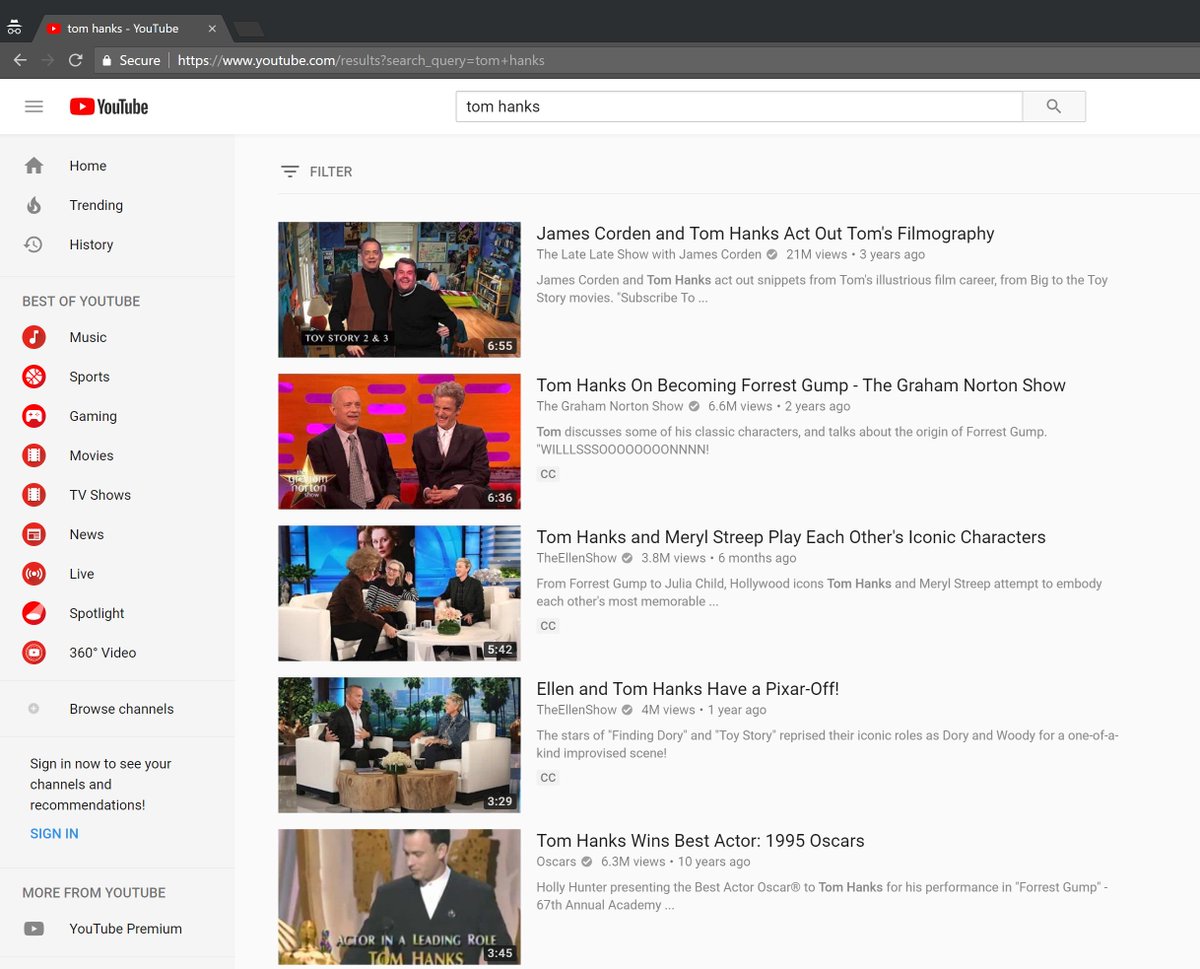Visit The Late Late Show with James Corden channel
The height and width of the screenshot is (969, 1200).
tap(649, 254)
